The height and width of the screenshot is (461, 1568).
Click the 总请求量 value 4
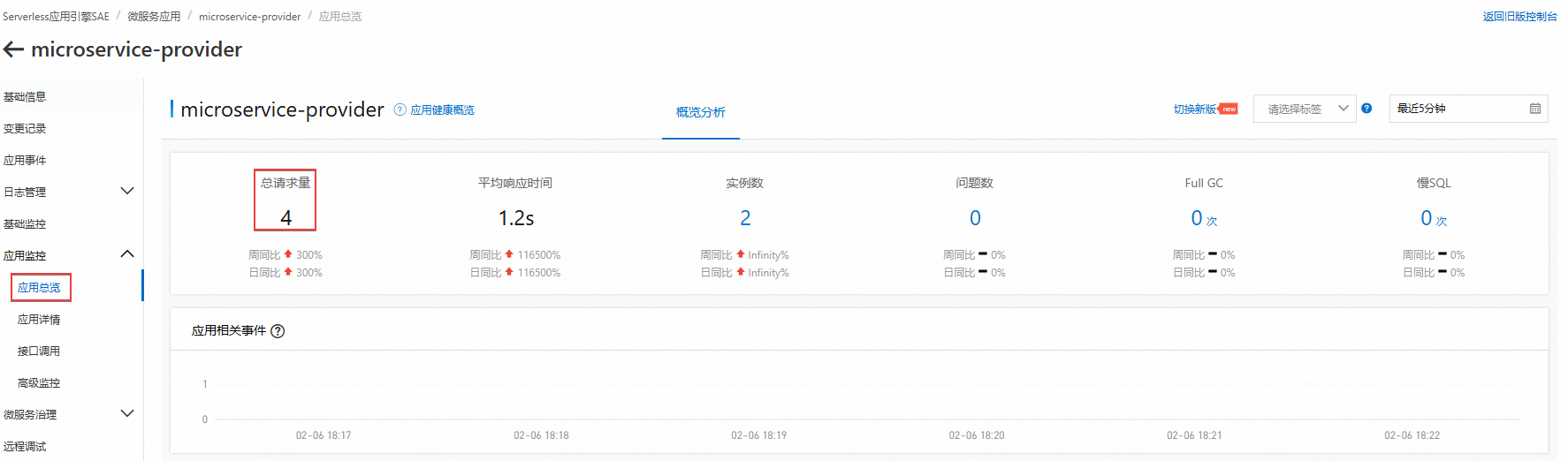pyautogui.click(x=285, y=218)
